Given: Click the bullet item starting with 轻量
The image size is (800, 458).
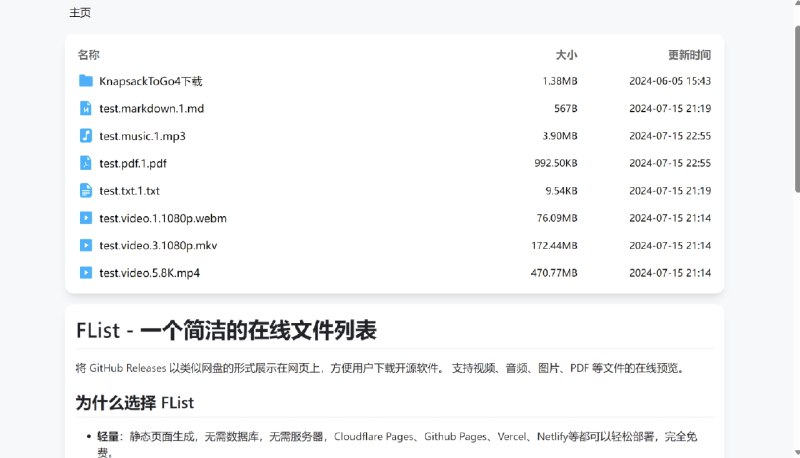Looking at the screenshot, I should 397,444.
